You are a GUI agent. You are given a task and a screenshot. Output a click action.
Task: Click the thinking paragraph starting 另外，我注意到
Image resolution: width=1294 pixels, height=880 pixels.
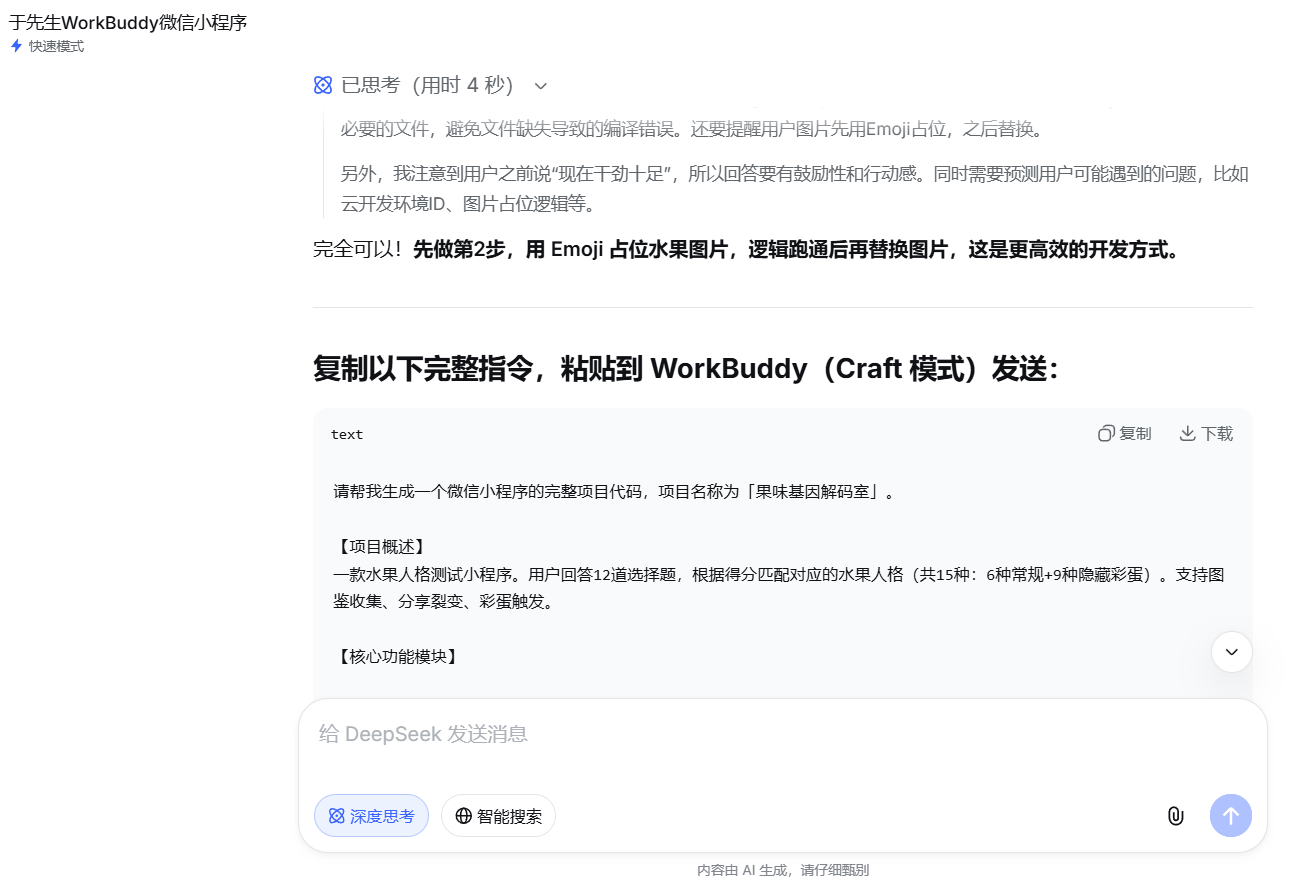click(x=795, y=189)
